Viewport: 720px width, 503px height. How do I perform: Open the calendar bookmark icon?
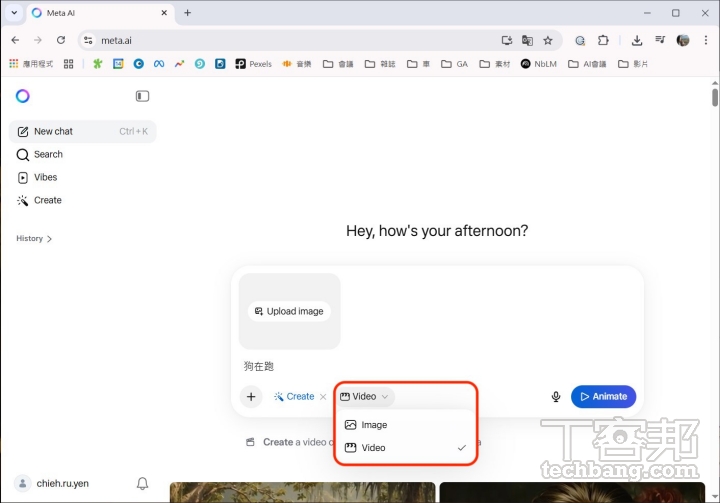coord(118,64)
